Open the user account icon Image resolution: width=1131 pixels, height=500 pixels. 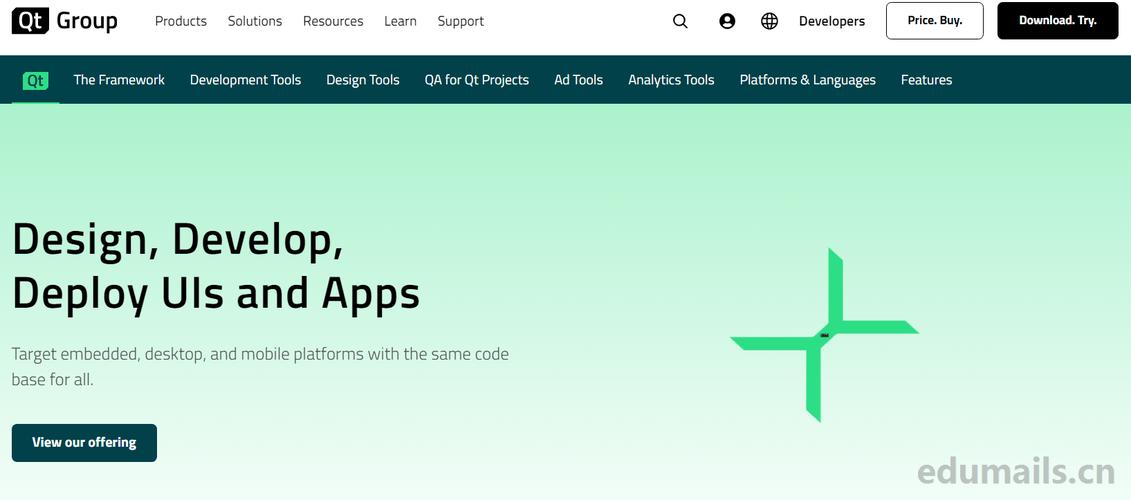[x=727, y=22]
